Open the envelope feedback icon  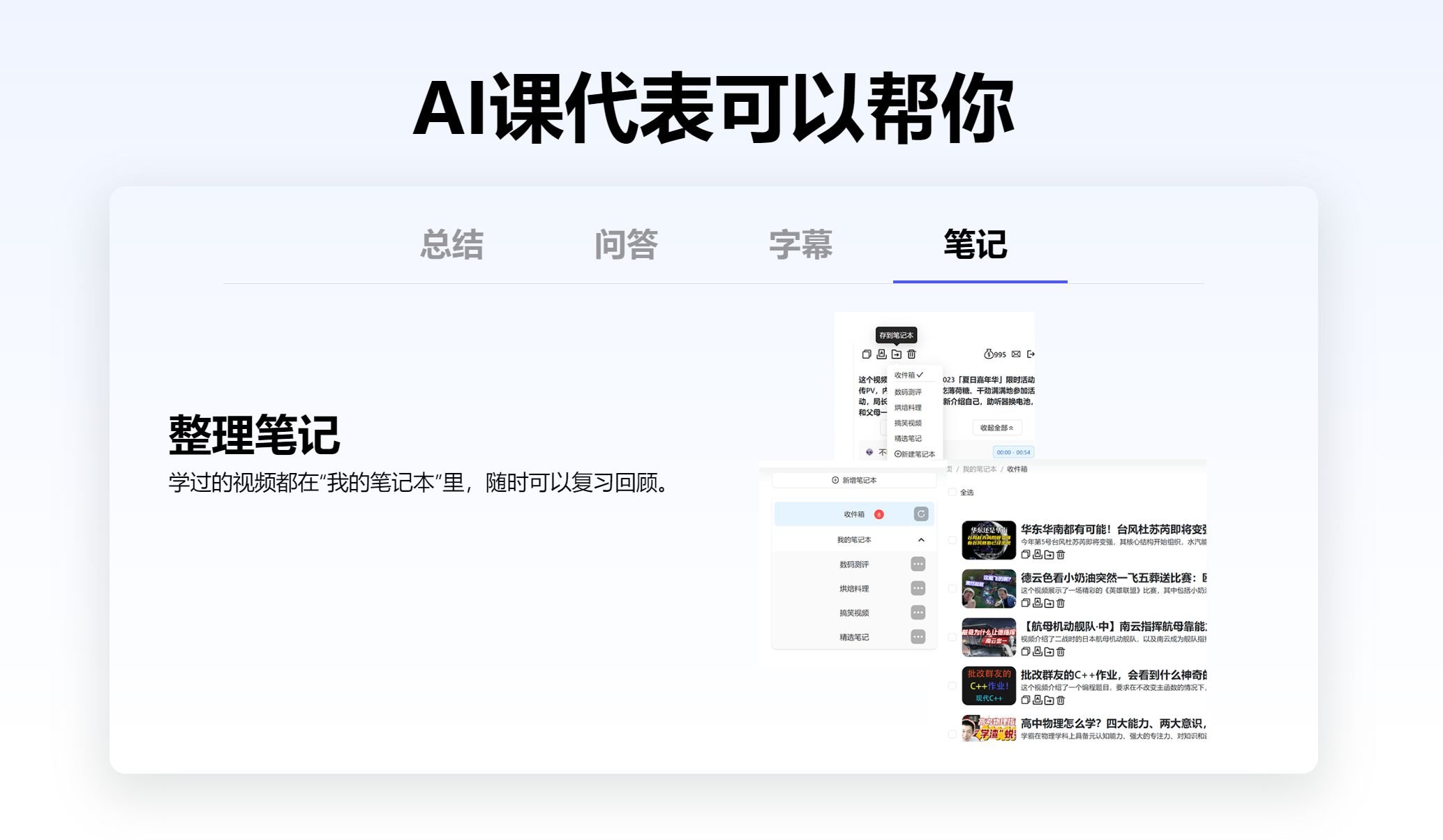(1017, 354)
